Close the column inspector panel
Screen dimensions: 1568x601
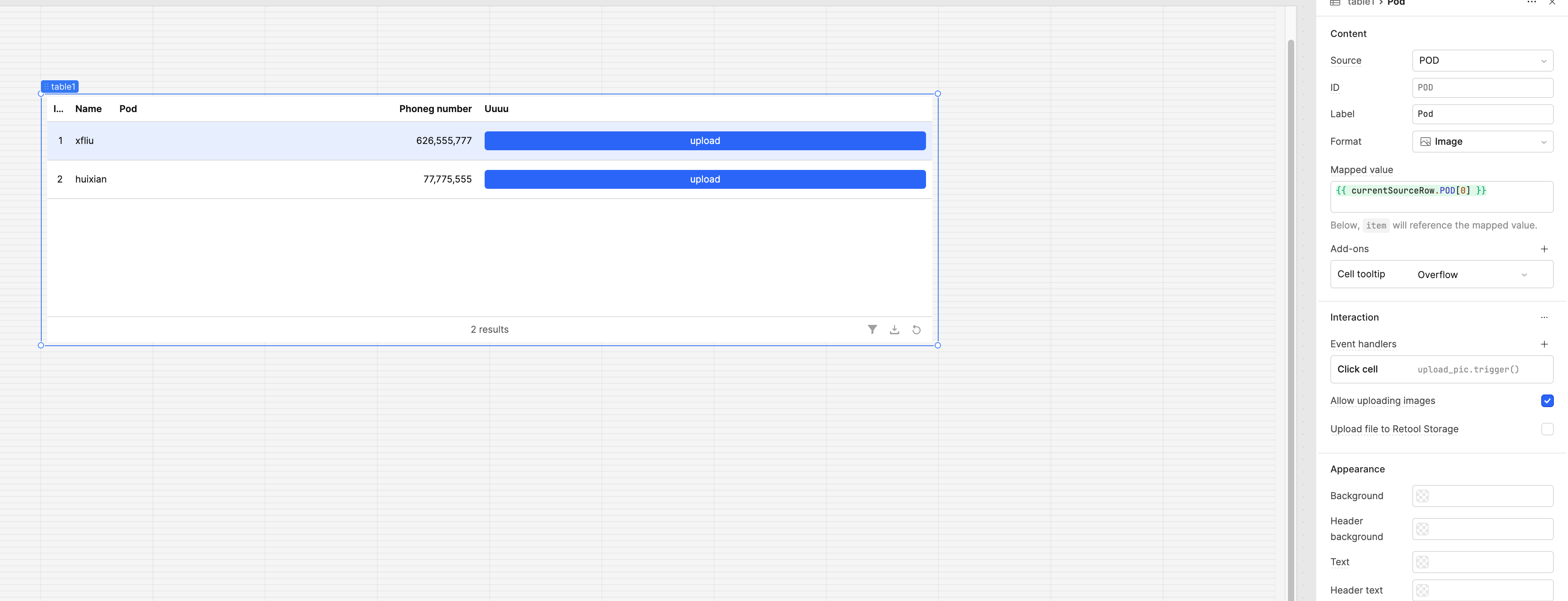pyautogui.click(x=1551, y=2)
